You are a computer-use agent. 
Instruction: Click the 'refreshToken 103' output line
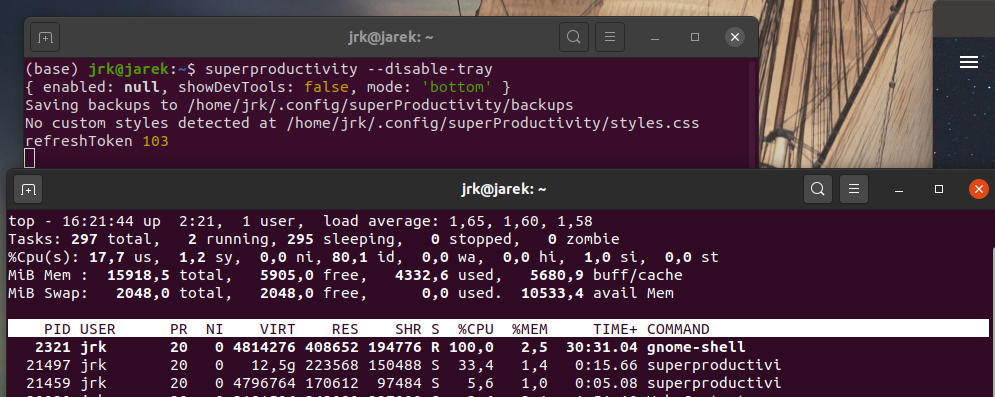click(97, 141)
